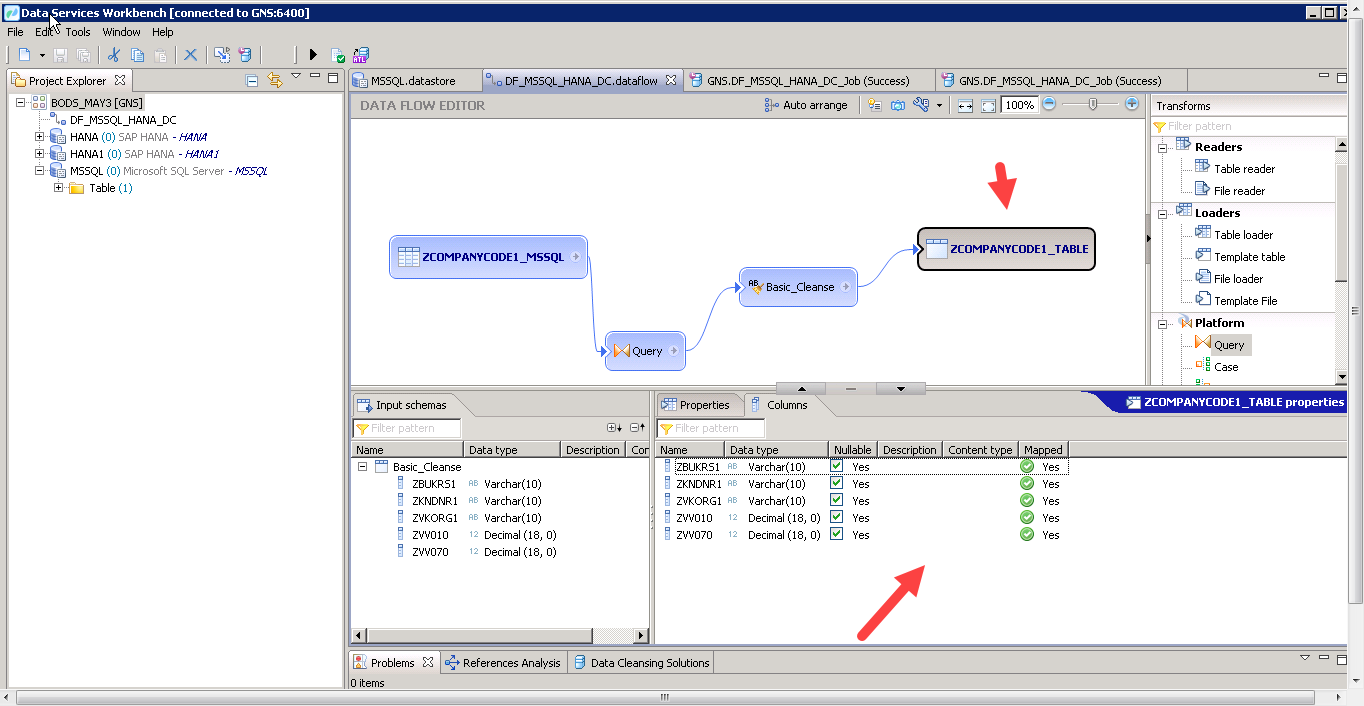The image size is (1364, 706).
Task: Click inside the Columns filter pattern field
Action: (x=710, y=427)
